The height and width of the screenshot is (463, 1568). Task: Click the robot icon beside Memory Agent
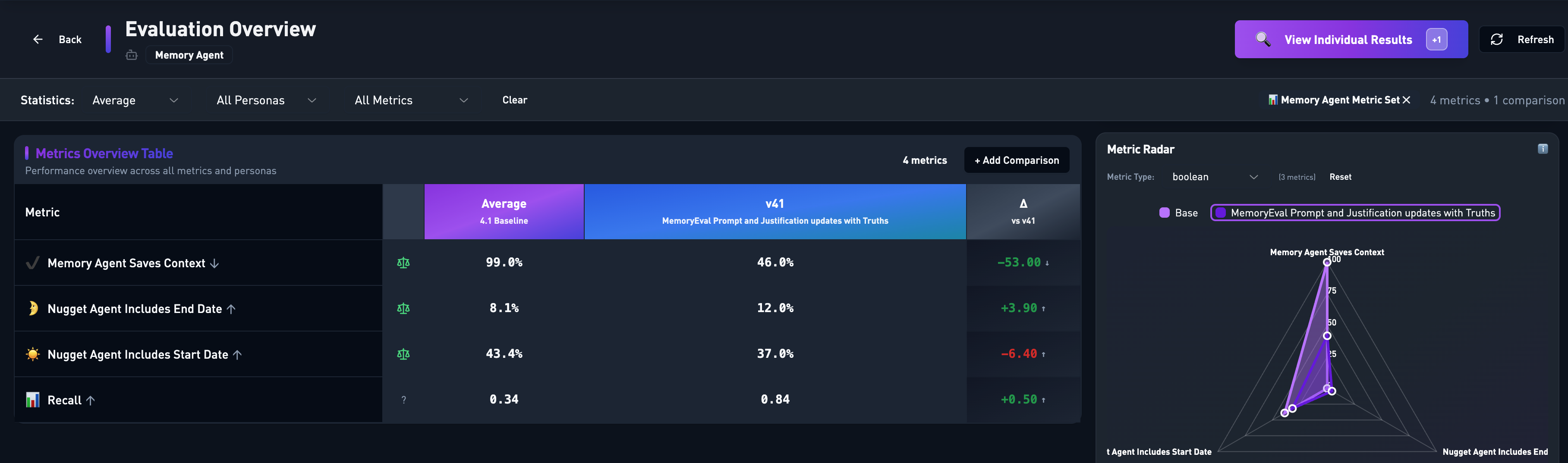point(132,55)
